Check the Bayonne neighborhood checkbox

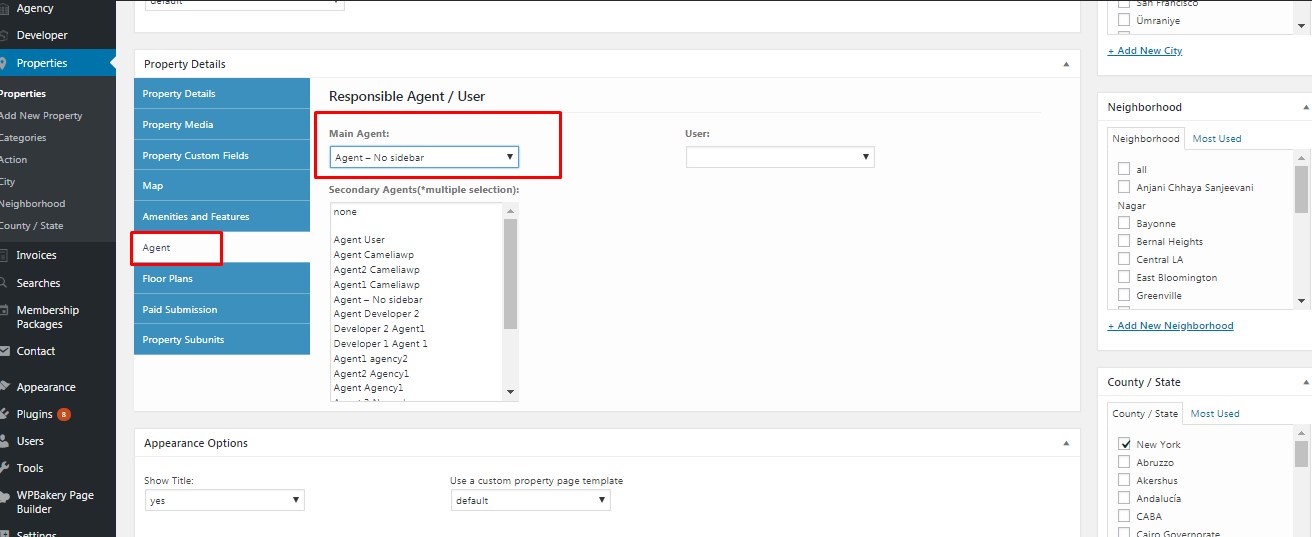pos(1124,223)
